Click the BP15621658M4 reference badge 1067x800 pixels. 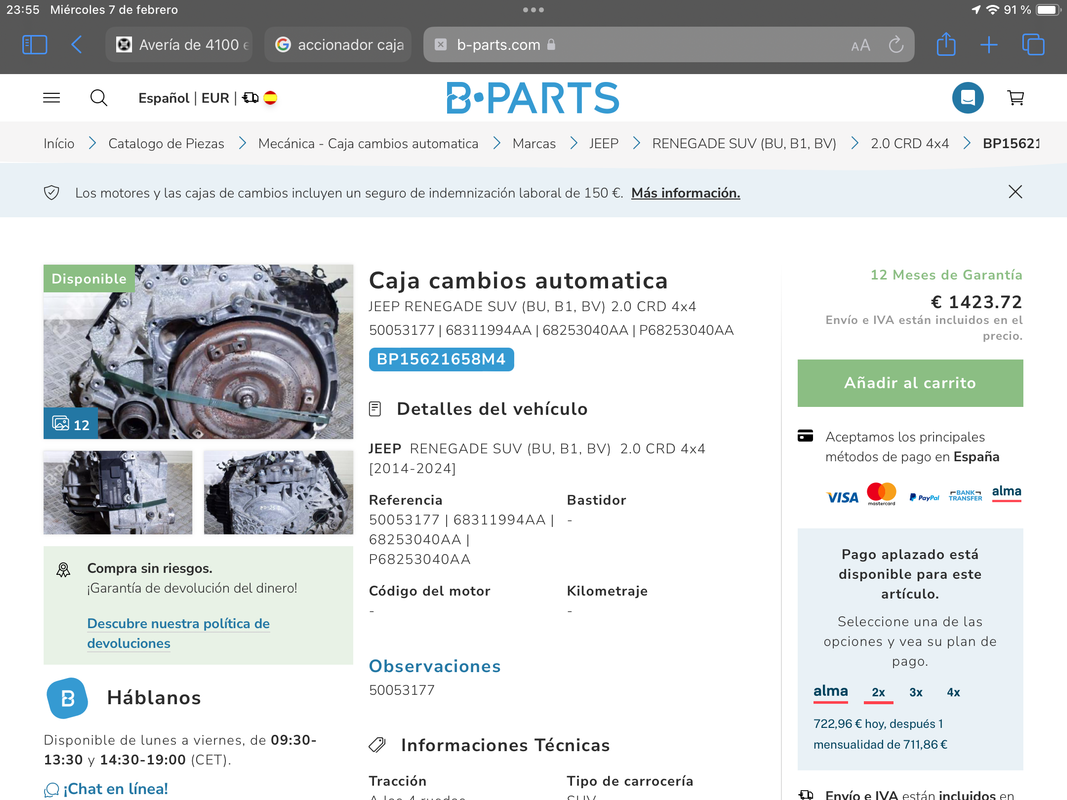coord(441,359)
